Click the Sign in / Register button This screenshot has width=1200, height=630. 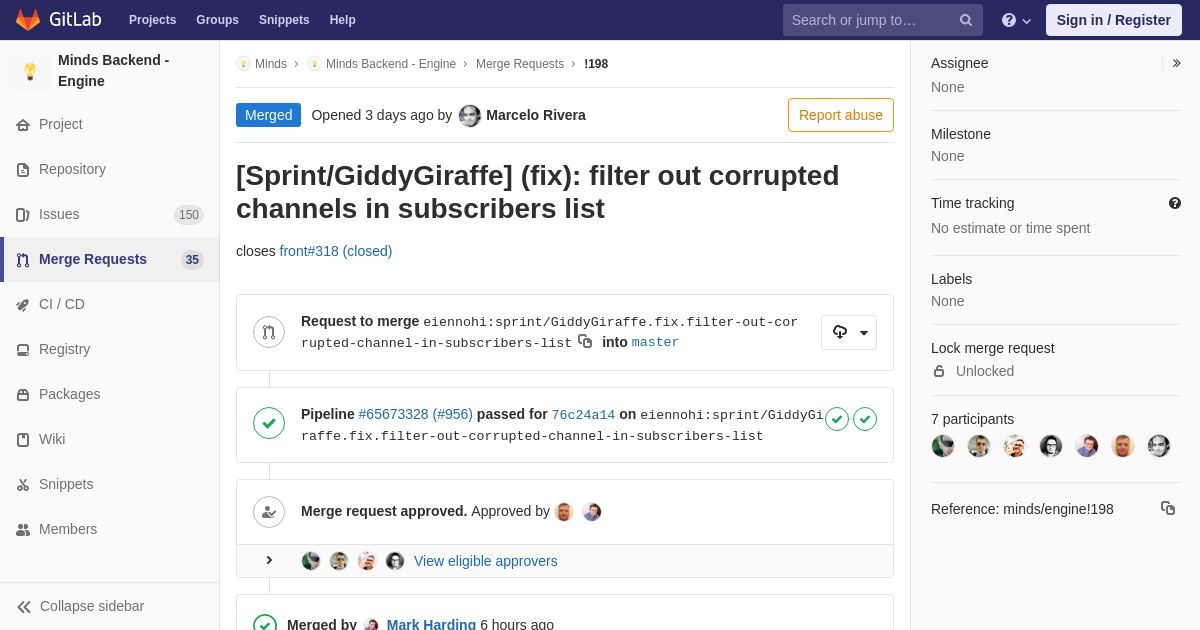[1113, 20]
